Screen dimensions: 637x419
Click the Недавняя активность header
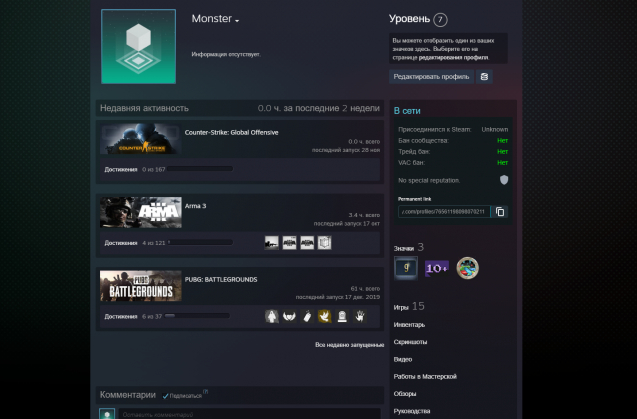[144, 108]
